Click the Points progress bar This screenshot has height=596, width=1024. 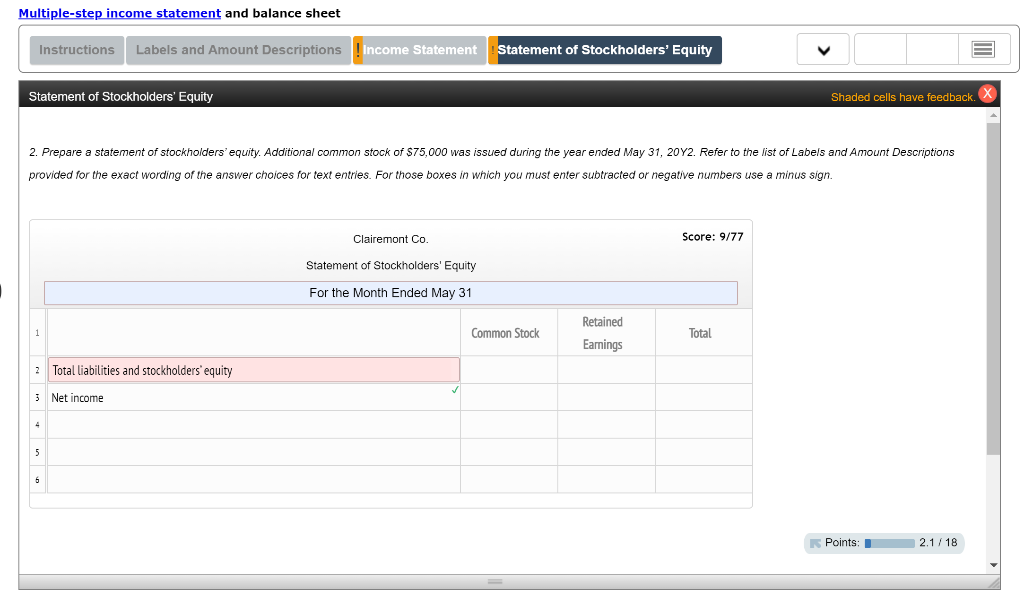click(889, 543)
